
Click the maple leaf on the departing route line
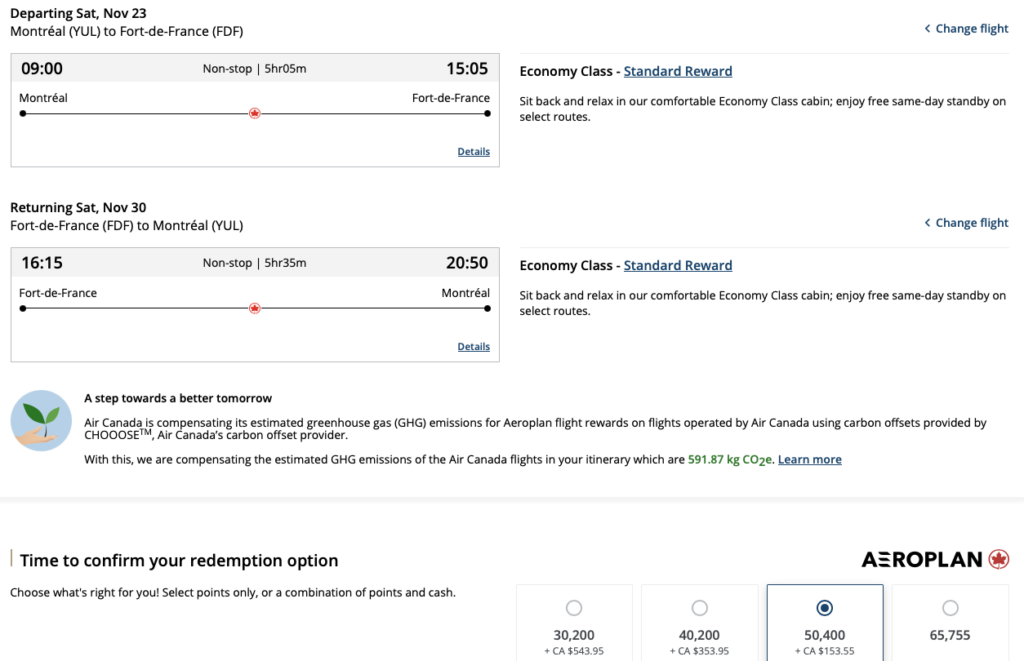[254, 114]
